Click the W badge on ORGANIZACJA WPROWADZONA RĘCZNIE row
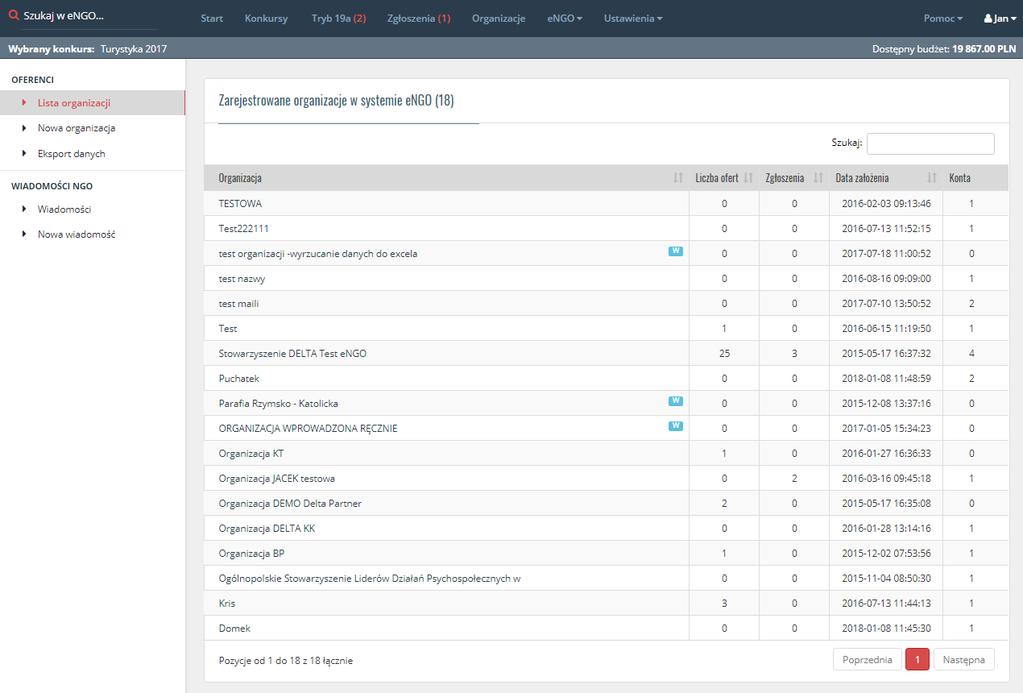The image size is (1023, 693). (x=675, y=426)
